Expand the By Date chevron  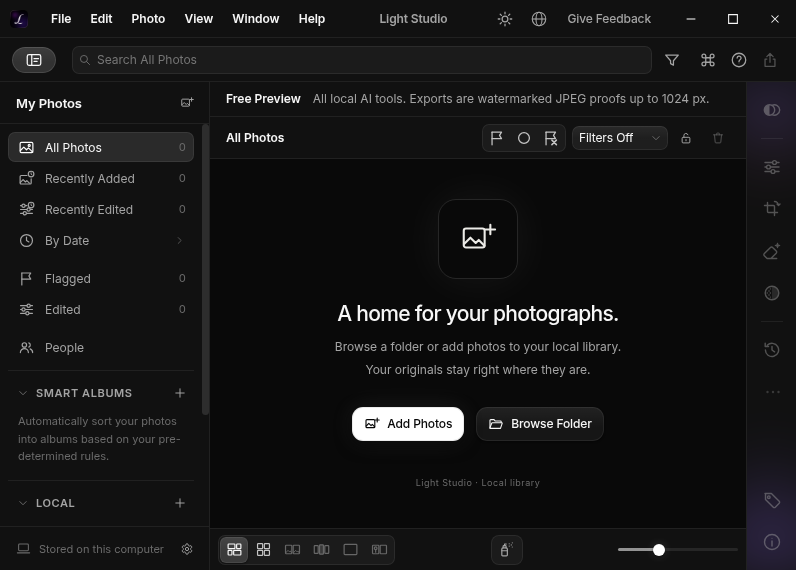click(179, 241)
